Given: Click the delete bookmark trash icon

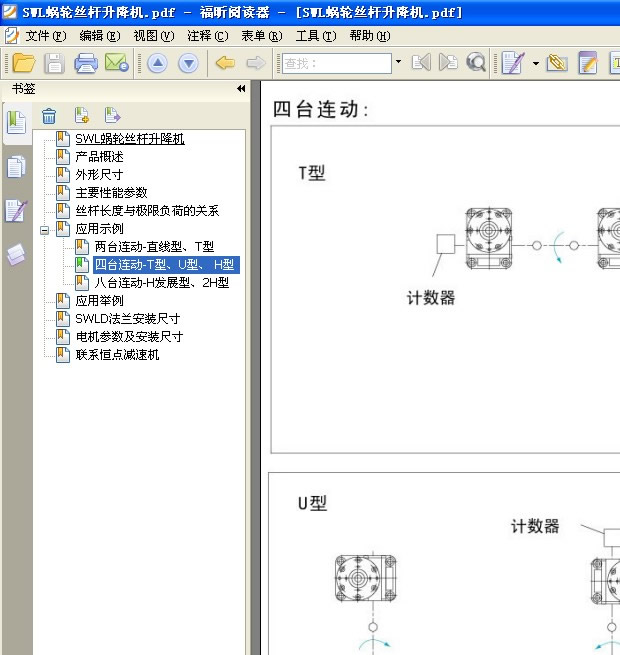Looking at the screenshot, I should (x=49, y=115).
